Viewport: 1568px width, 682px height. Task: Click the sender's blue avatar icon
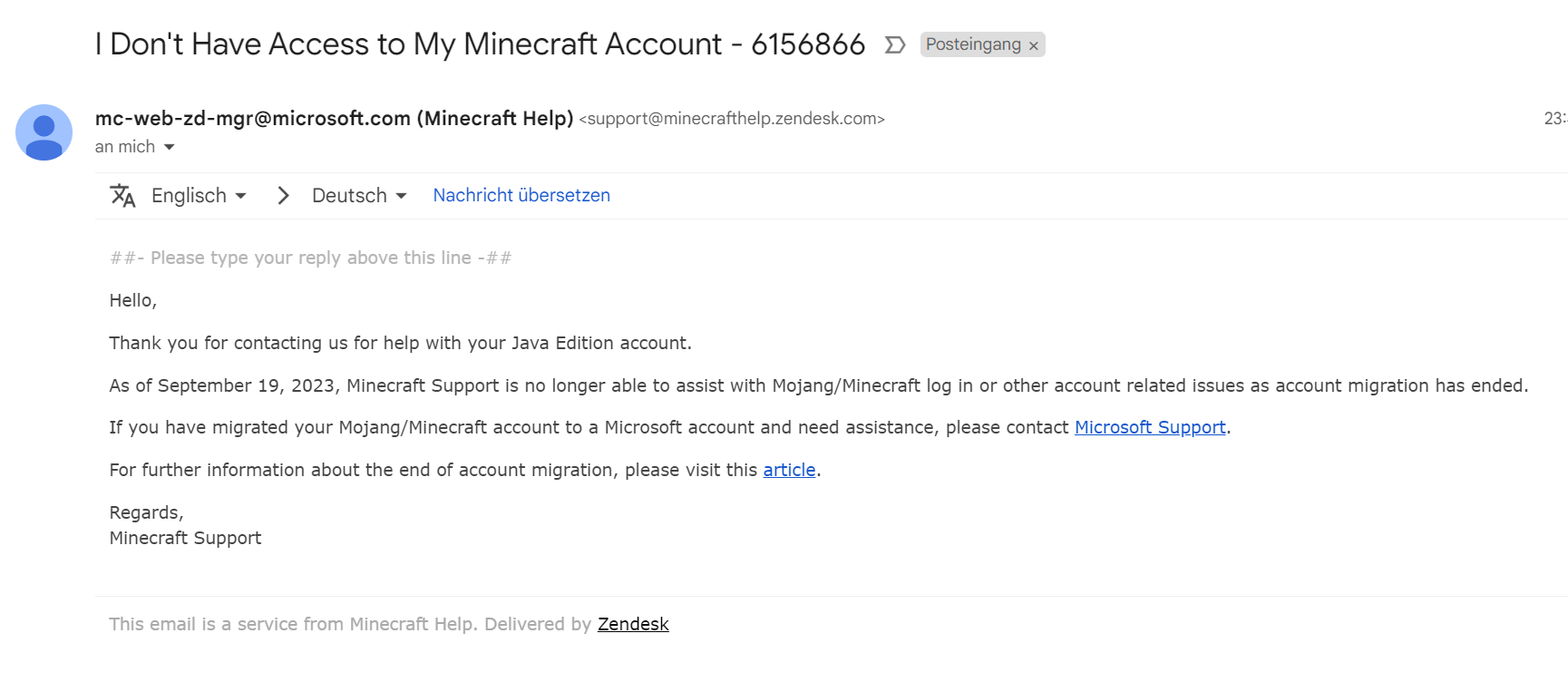44,132
